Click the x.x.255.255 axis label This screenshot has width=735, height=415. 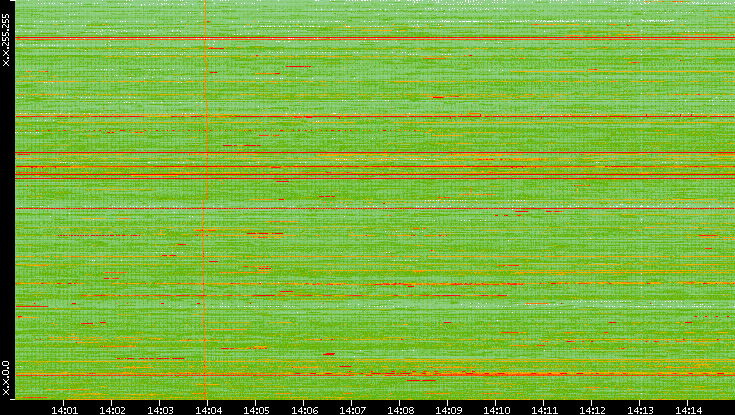pyautogui.click(x=6, y=40)
